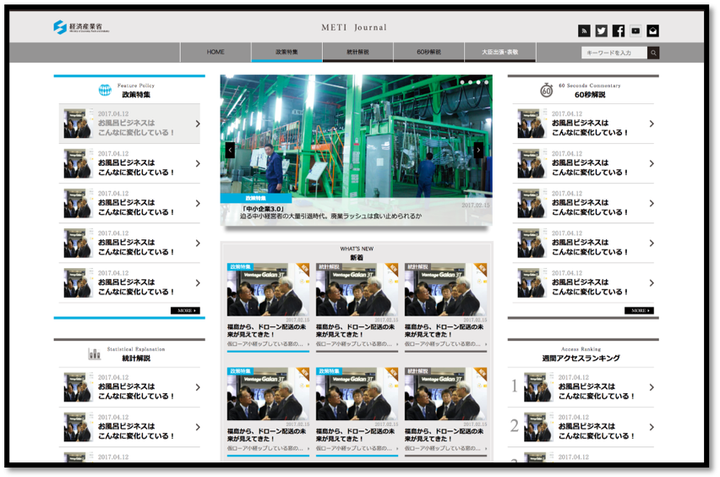Click the METI Journal site title
This screenshot has height=477, width=720.
pos(354,28)
